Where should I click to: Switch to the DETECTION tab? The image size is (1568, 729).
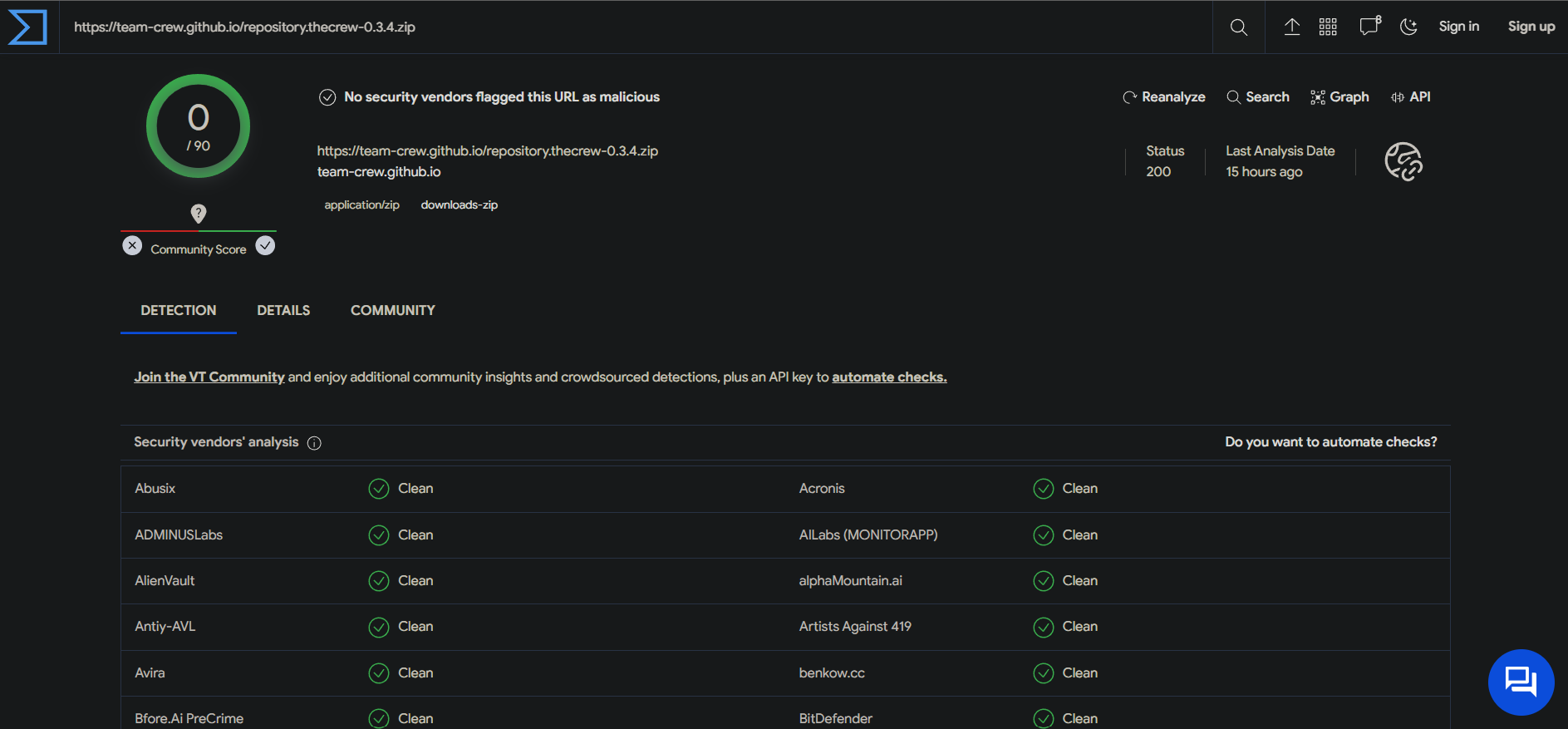coord(179,310)
